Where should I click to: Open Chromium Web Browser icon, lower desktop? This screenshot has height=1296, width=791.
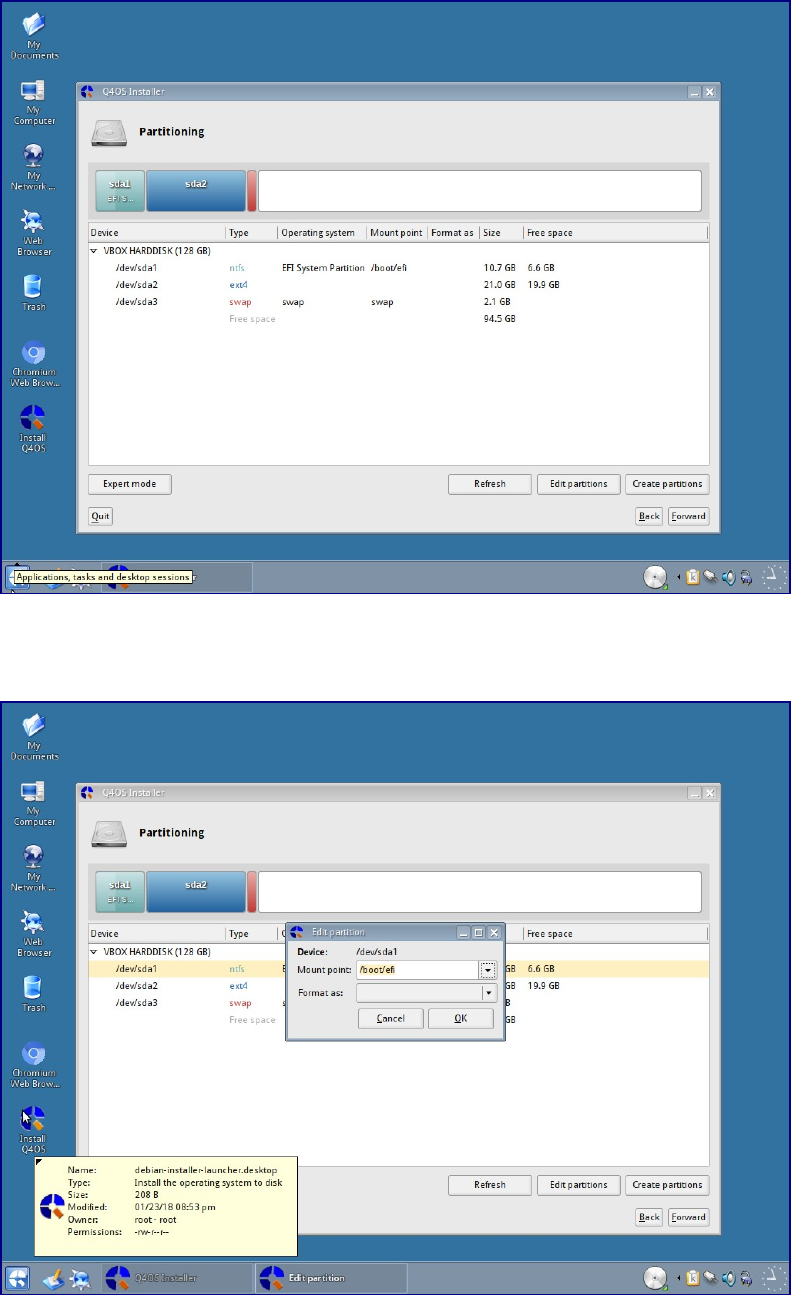click(x=34, y=1065)
